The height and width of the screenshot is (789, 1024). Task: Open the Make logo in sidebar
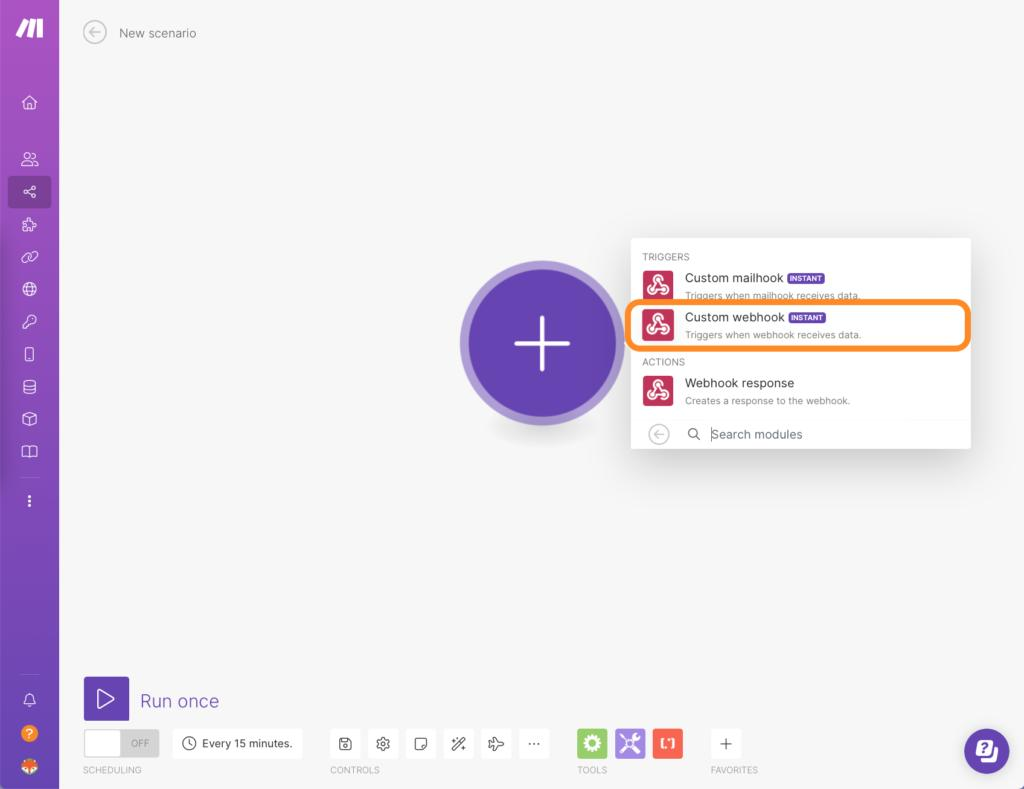[x=29, y=28]
